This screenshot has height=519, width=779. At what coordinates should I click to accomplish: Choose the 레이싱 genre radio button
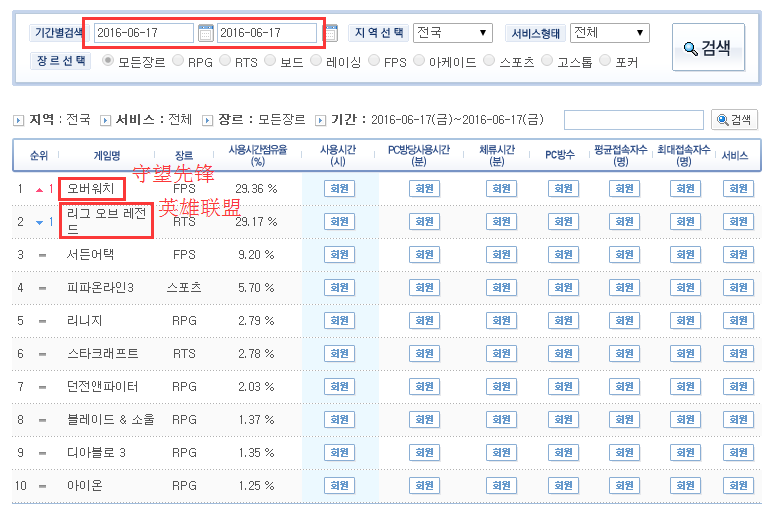point(315,61)
